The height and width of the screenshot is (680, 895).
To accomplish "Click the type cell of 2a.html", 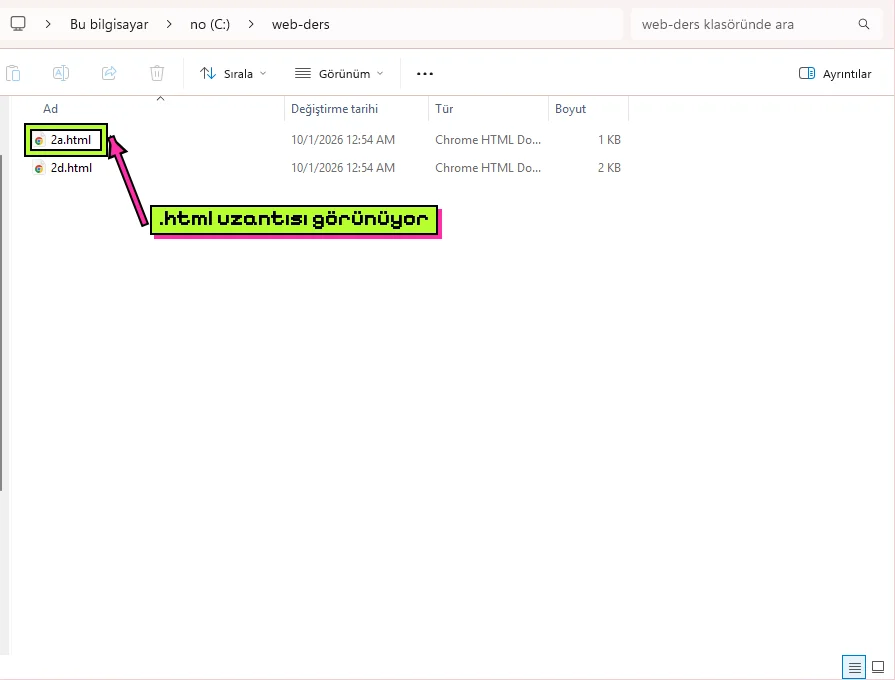I will (x=488, y=140).
